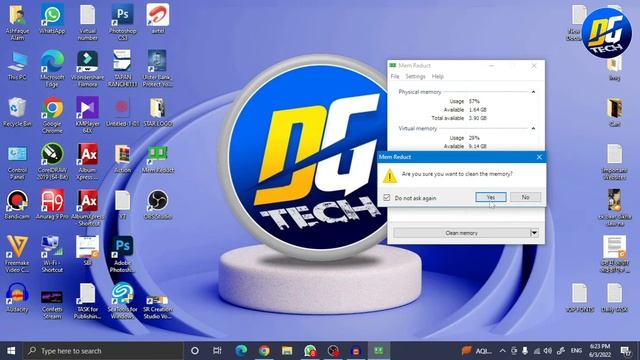Open CorelDRAW 2019 desktop shortcut
640x360 pixels.
pyautogui.click(x=52, y=162)
